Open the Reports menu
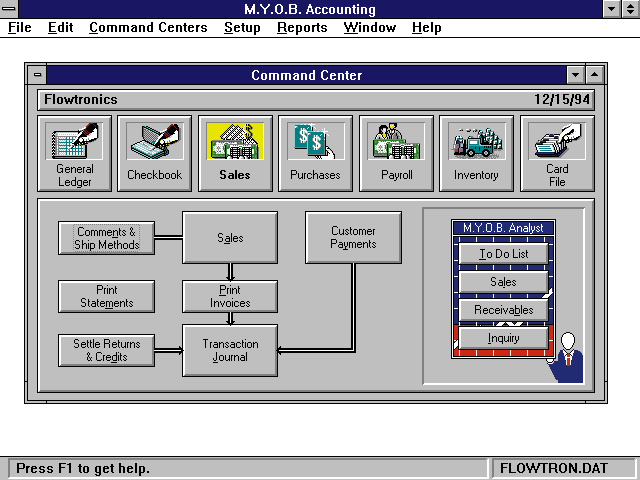Screen dimensions: 640x480 [302, 28]
